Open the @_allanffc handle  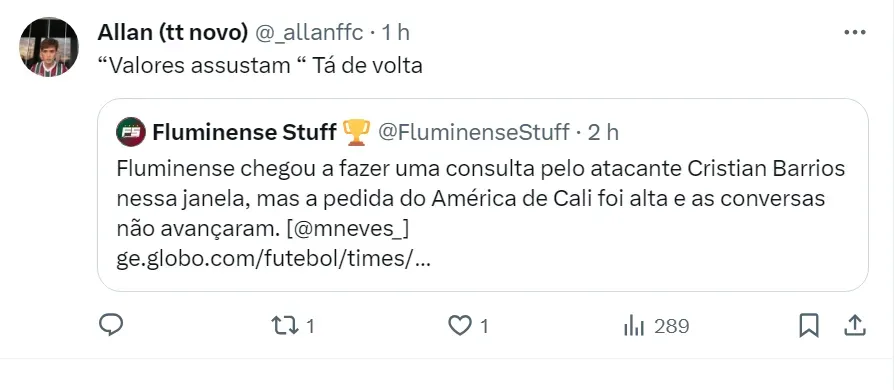point(308,33)
